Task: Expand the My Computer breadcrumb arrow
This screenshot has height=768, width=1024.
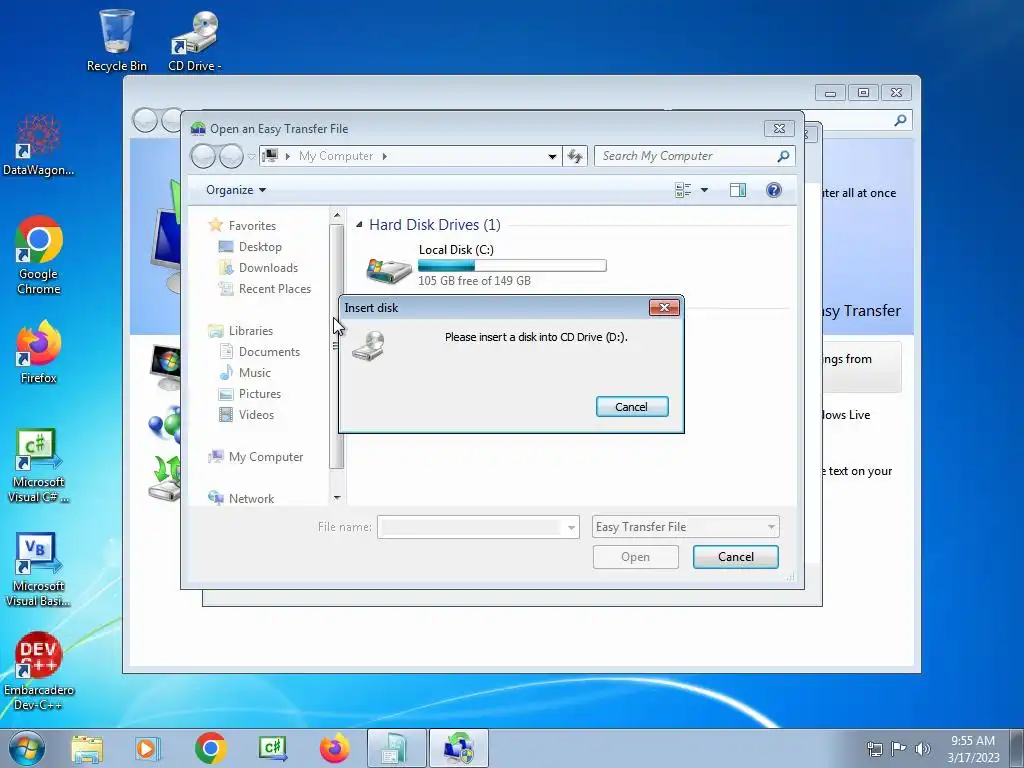Action: pos(385,156)
